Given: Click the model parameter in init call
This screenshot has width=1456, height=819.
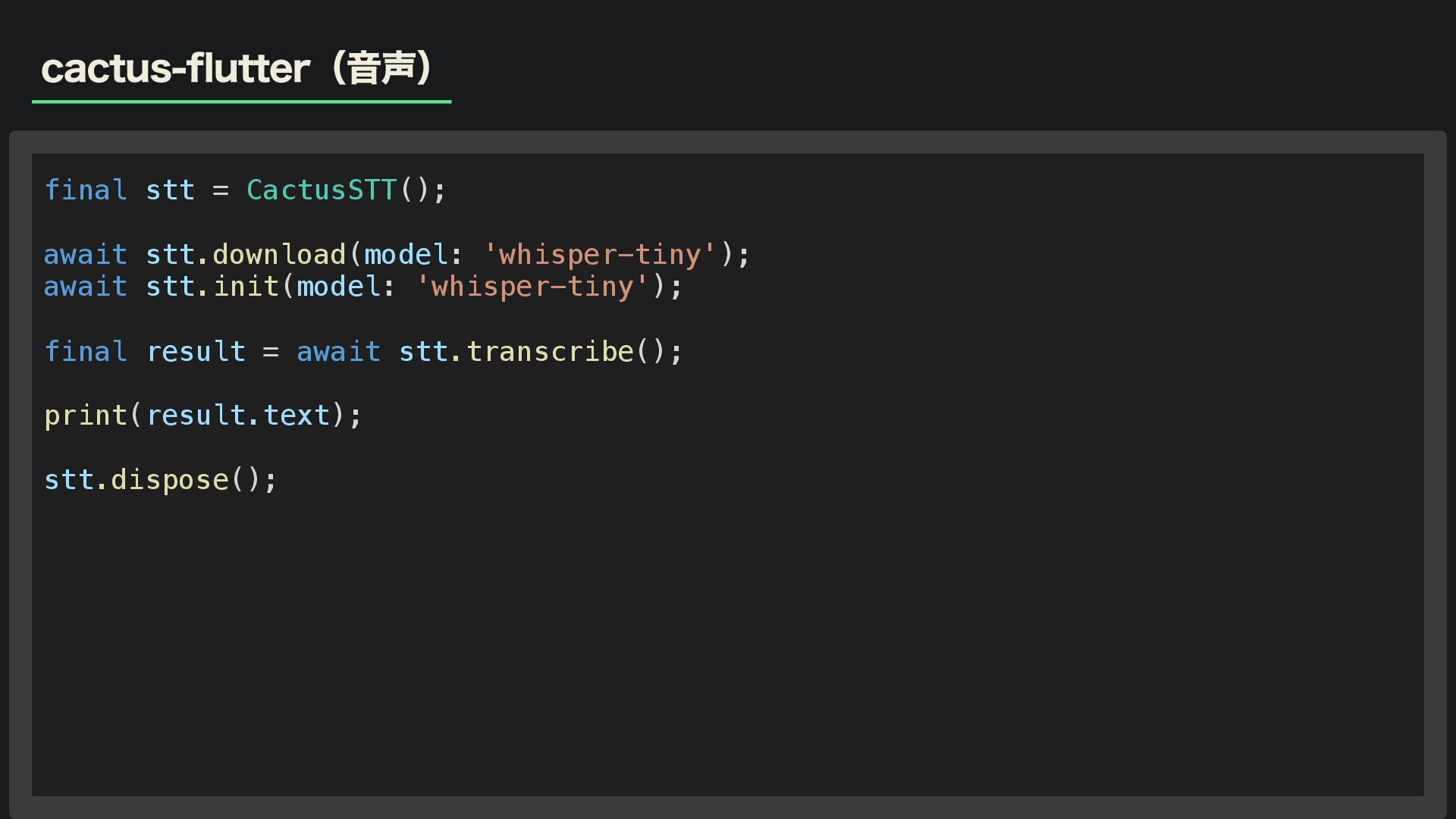Looking at the screenshot, I should [x=338, y=287].
